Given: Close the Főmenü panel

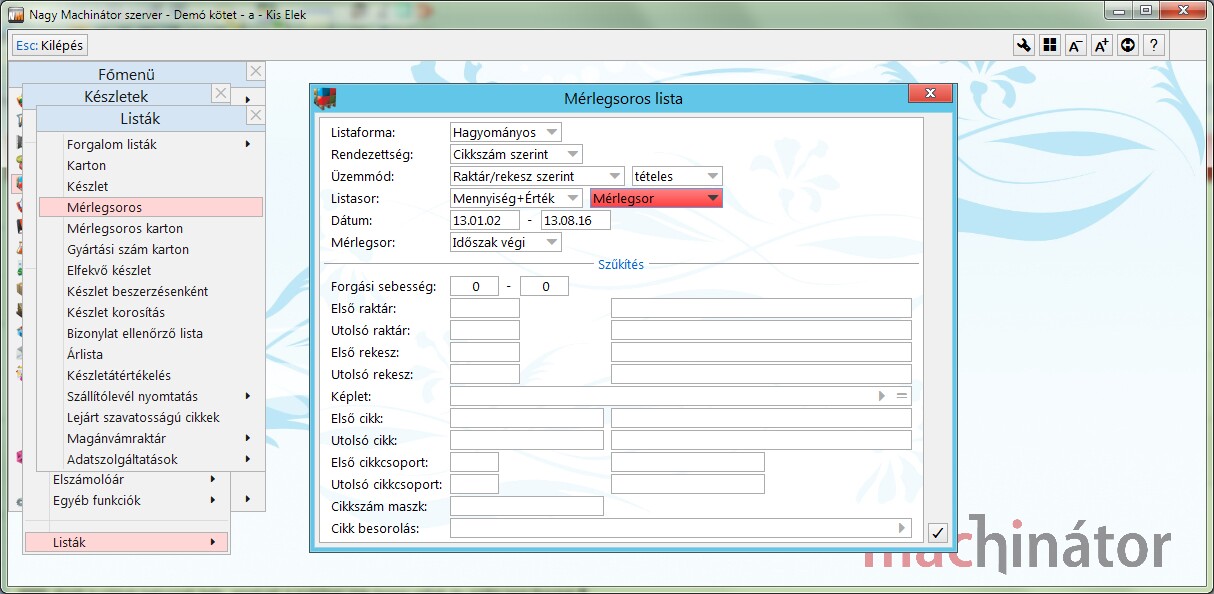Looking at the screenshot, I should 256,71.
